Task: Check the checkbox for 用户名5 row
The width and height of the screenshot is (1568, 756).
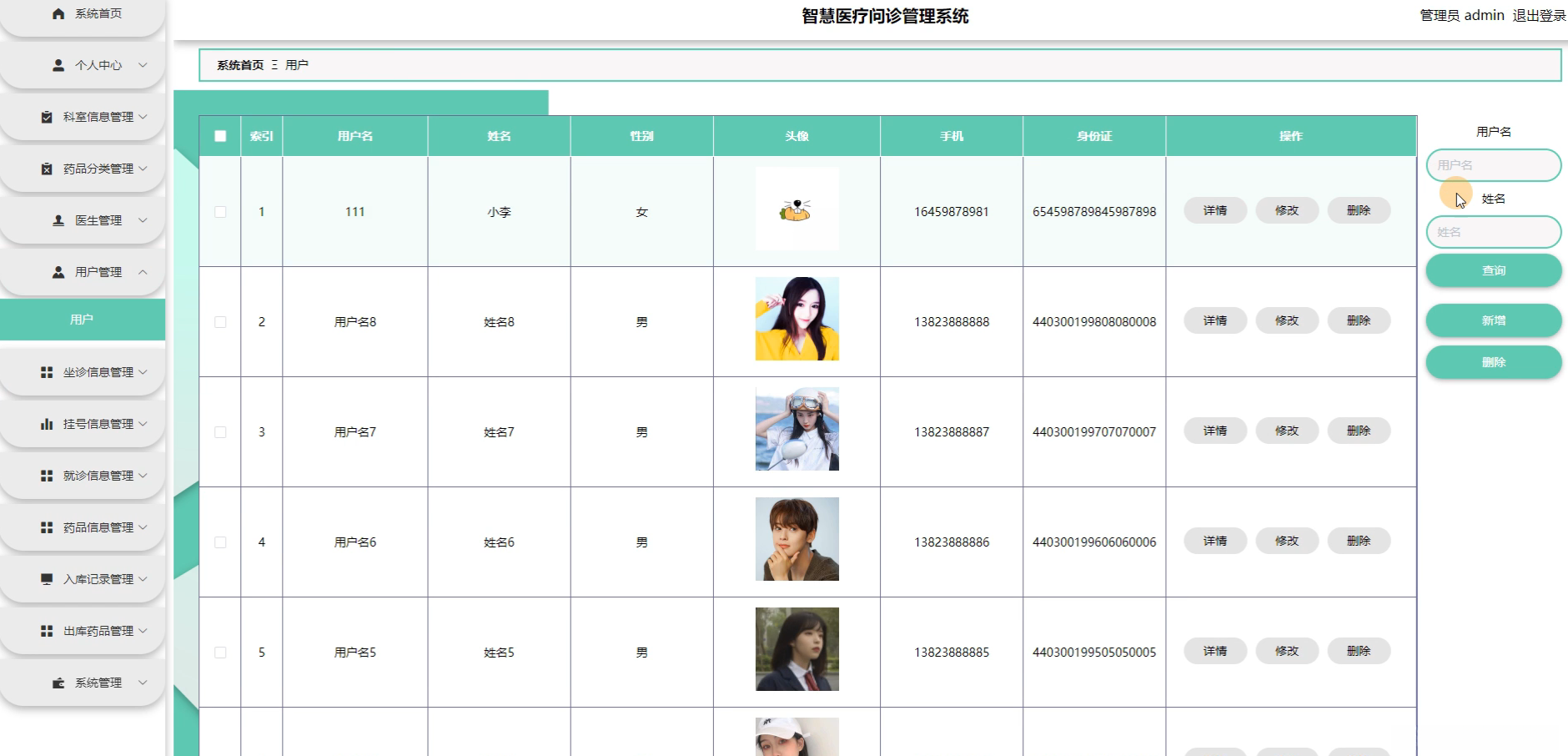Action: (220, 653)
